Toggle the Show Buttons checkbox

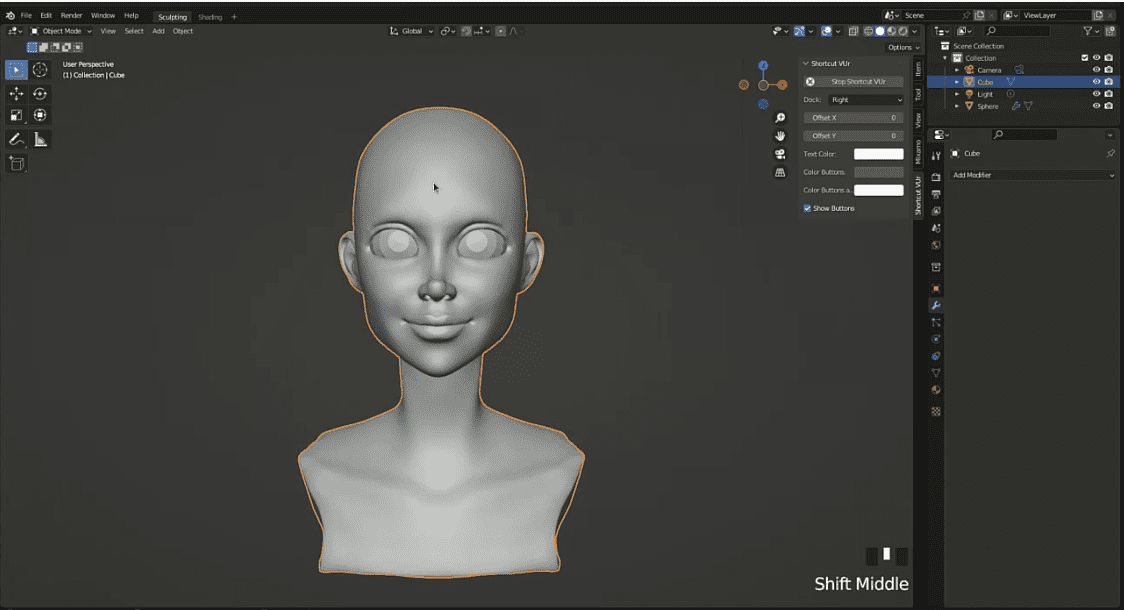tap(807, 208)
